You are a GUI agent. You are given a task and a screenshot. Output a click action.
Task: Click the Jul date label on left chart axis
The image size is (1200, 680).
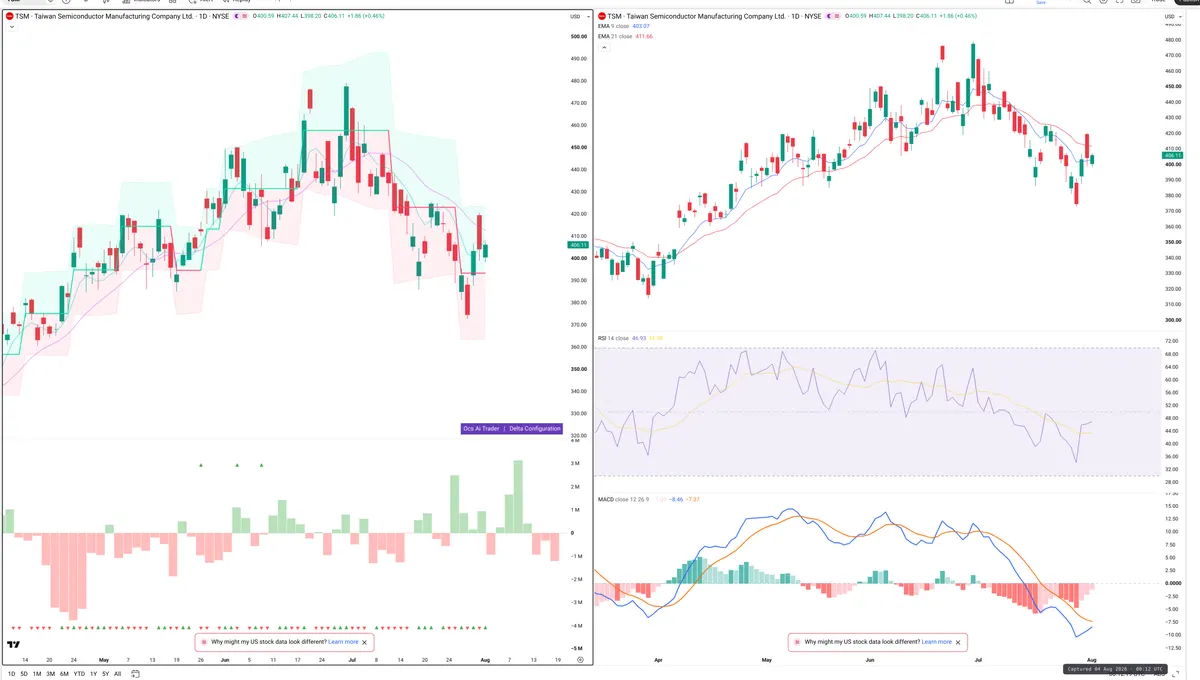(x=351, y=661)
